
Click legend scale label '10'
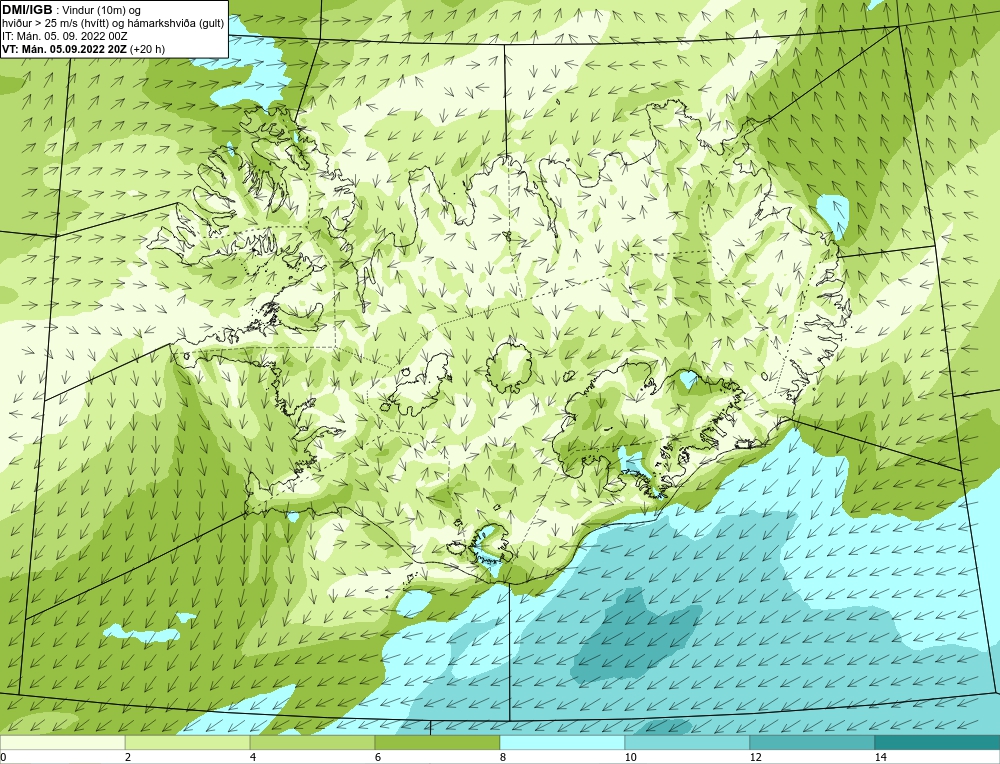(x=631, y=757)
